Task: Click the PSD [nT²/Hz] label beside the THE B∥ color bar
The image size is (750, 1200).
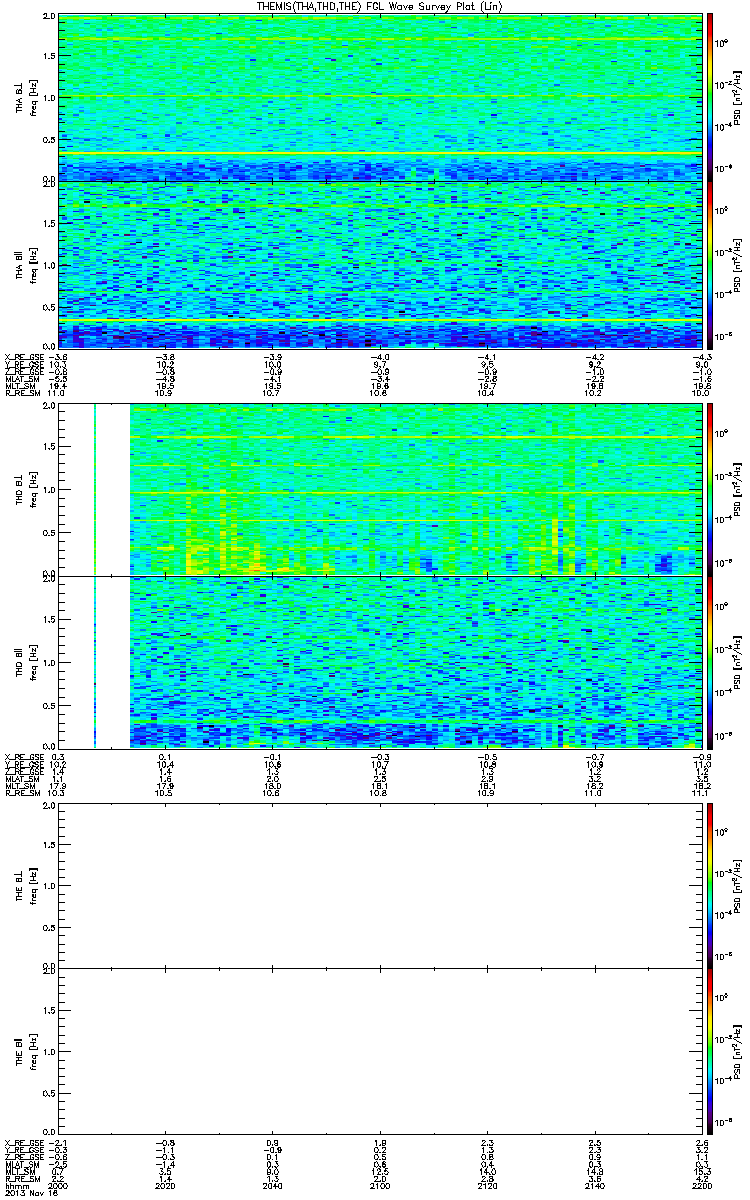Action: [737, 1050]
